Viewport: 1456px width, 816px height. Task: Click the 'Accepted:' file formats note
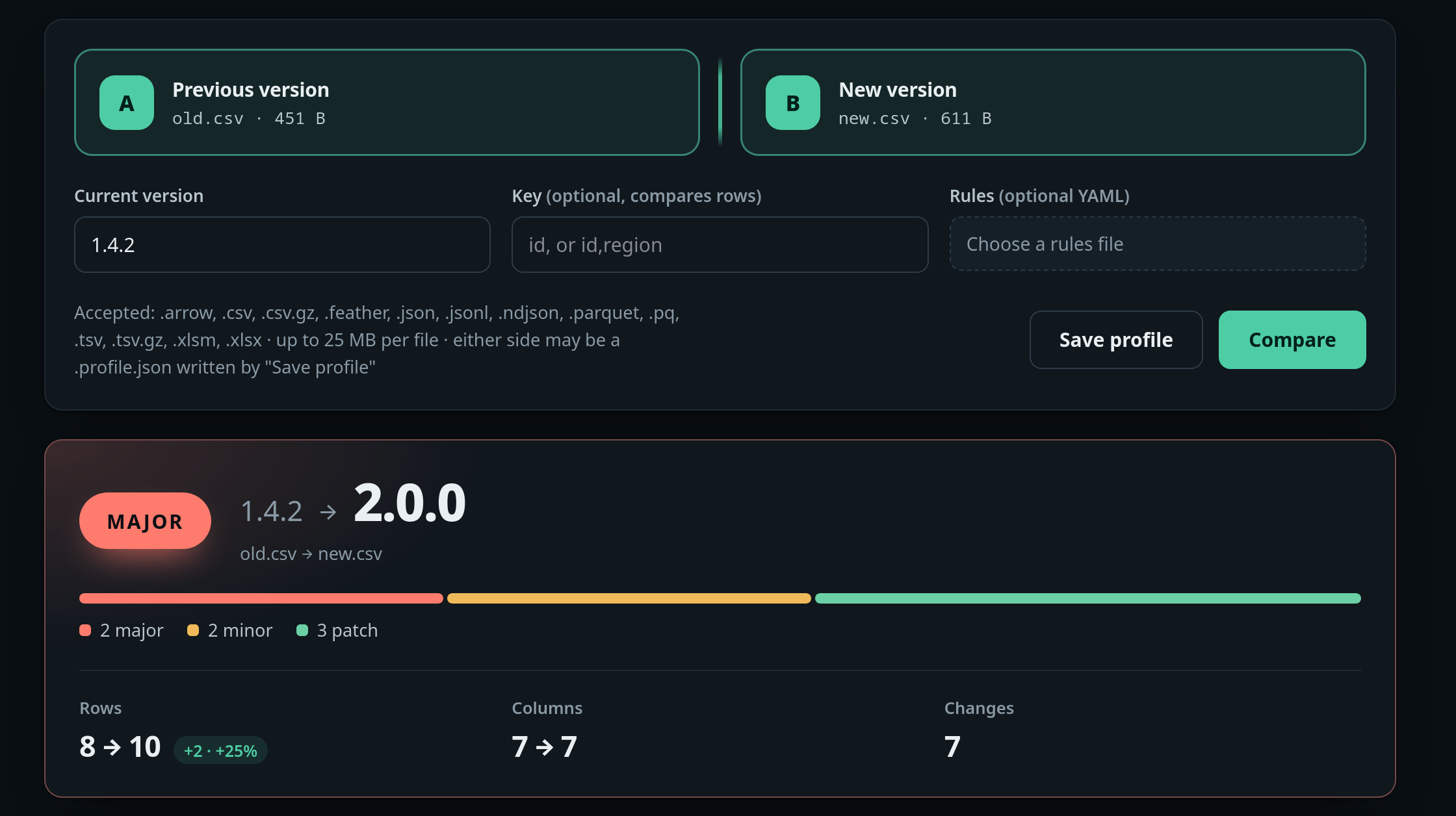[x=377, y=340]
